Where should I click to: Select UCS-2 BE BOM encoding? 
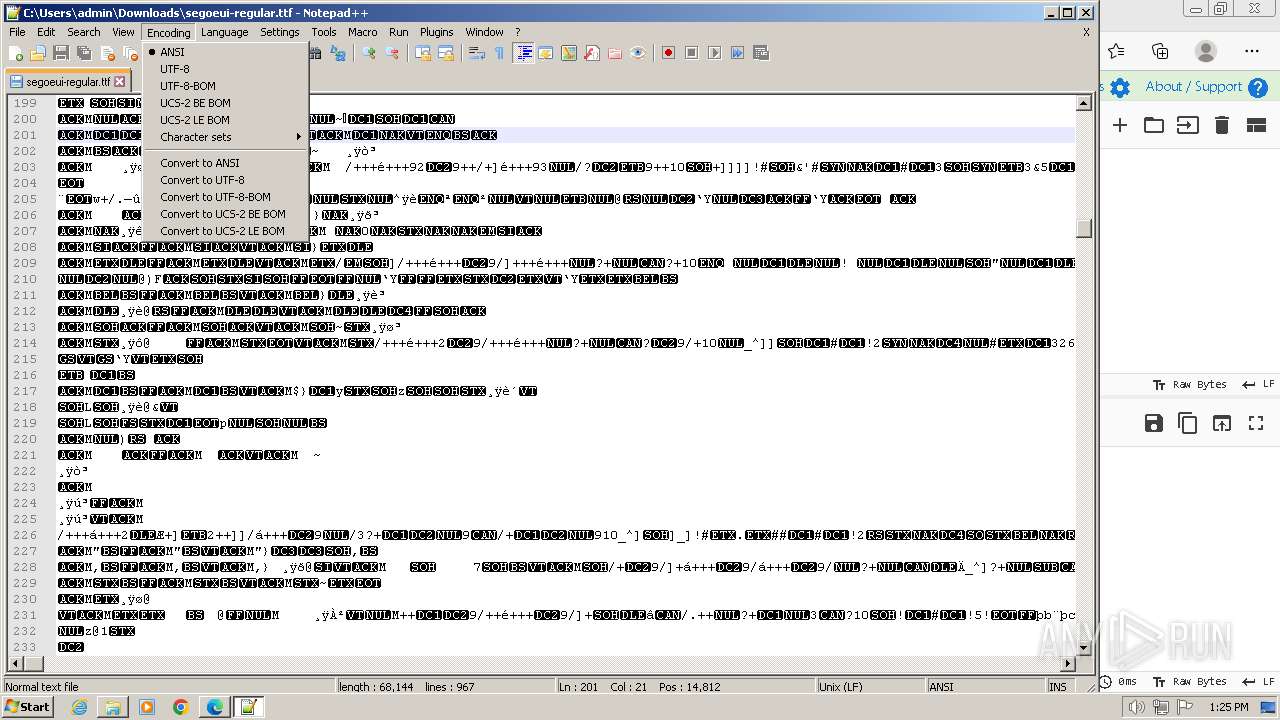[225, 103]
